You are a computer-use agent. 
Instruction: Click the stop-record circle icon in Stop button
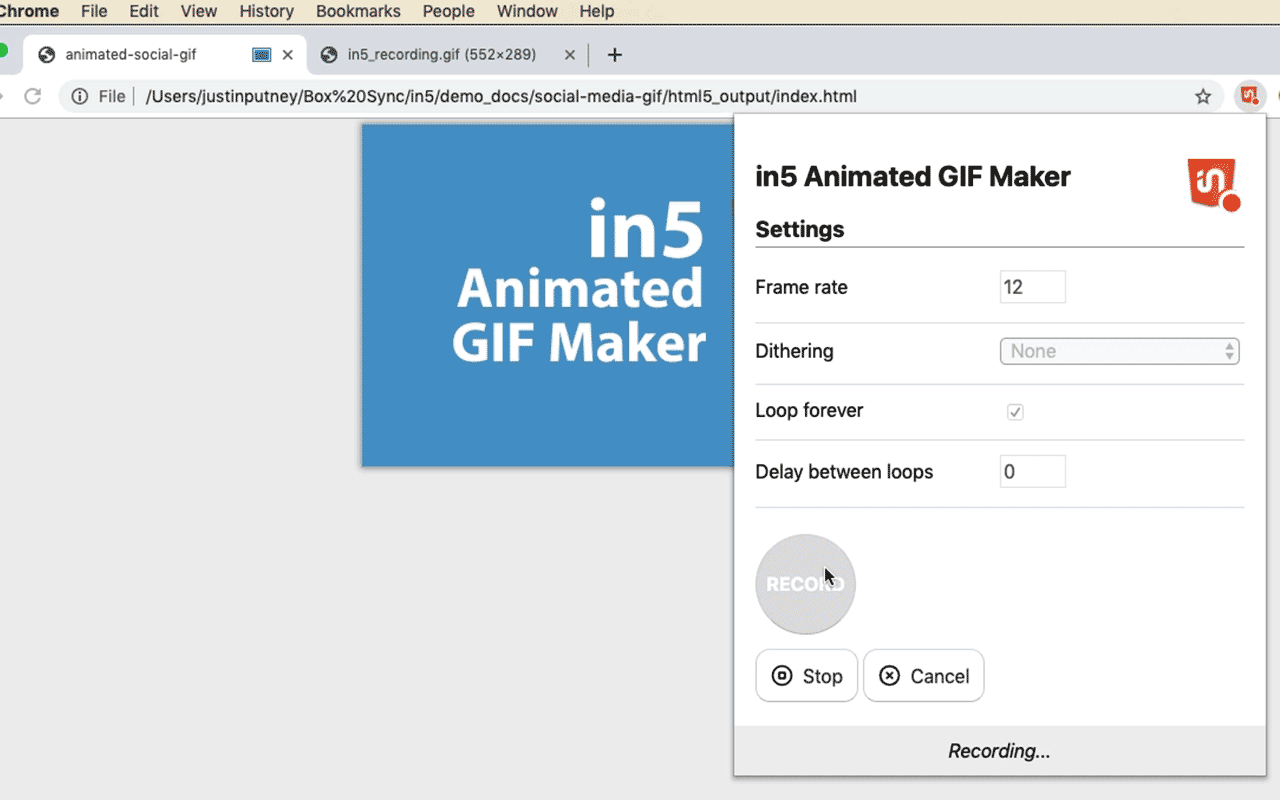pyautogui.click(x=781, y=676)
